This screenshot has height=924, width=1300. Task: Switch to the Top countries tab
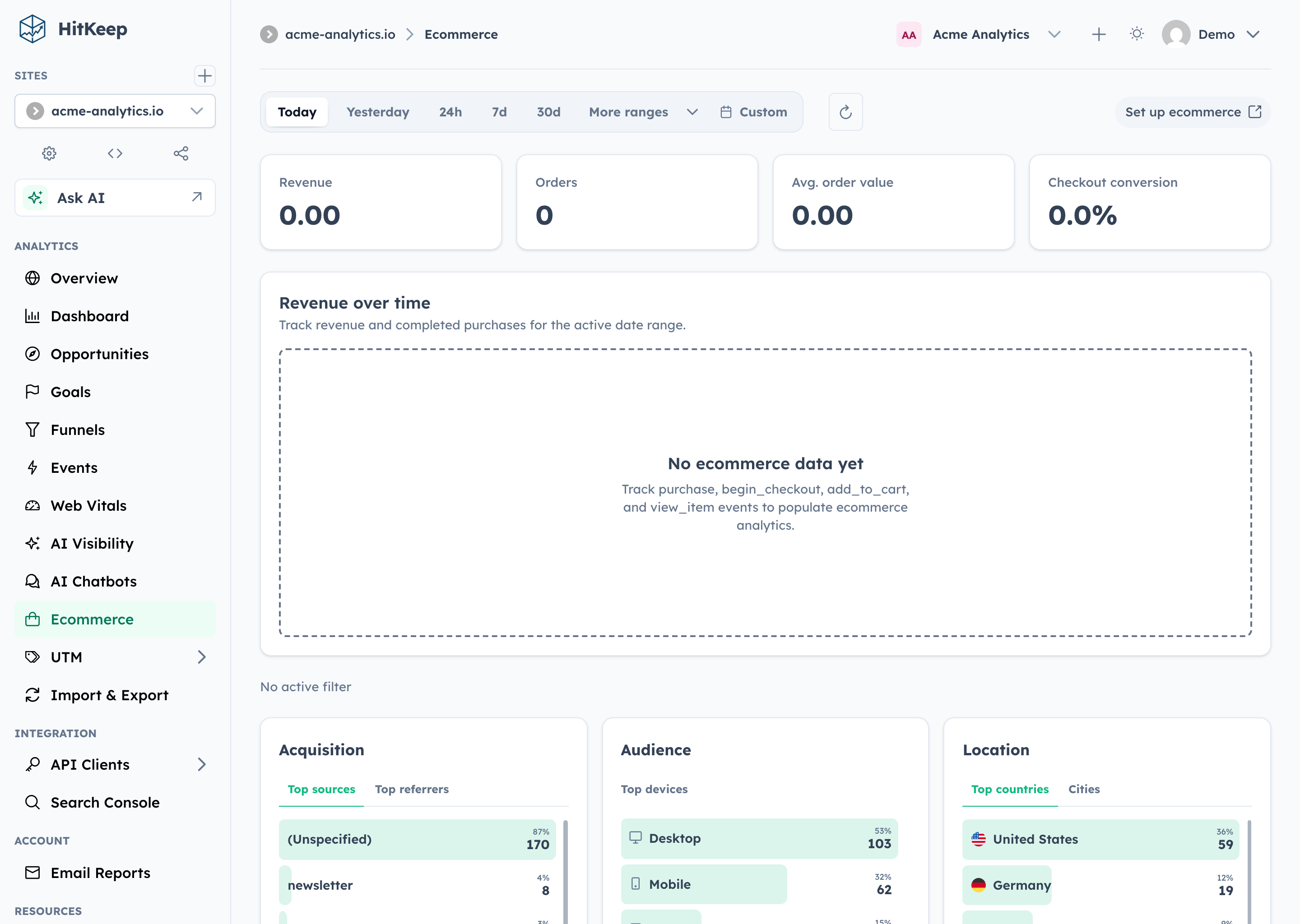coord(1010,789)
